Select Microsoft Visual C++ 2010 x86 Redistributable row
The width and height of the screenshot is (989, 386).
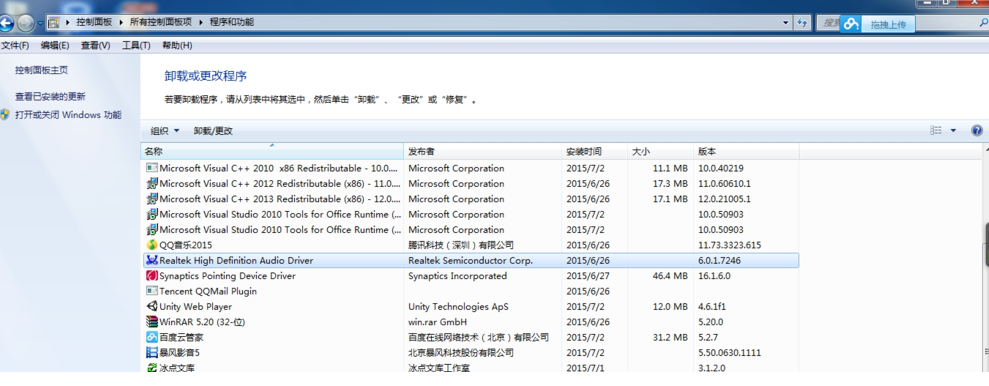tap(471, 168)
